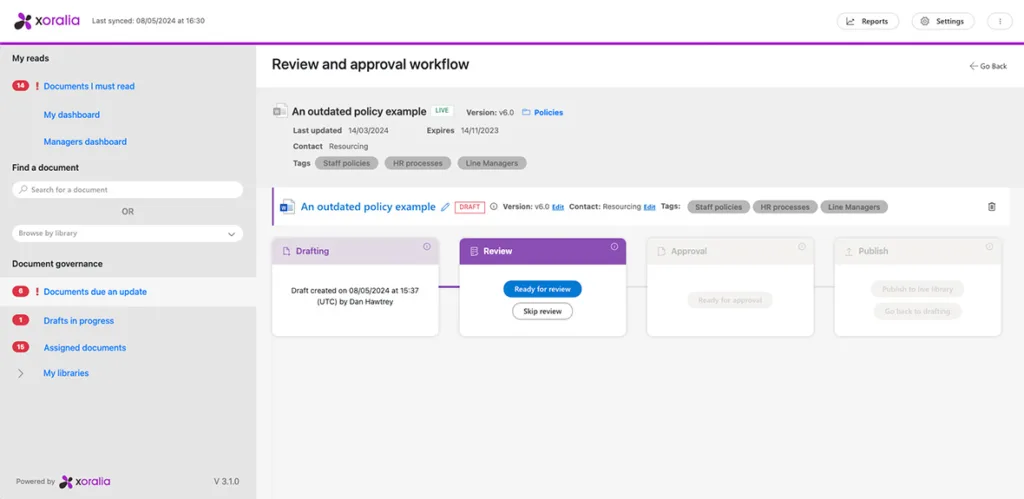Click Search for a document field
Screen dimensions: 1024x499
coord(127,189)
